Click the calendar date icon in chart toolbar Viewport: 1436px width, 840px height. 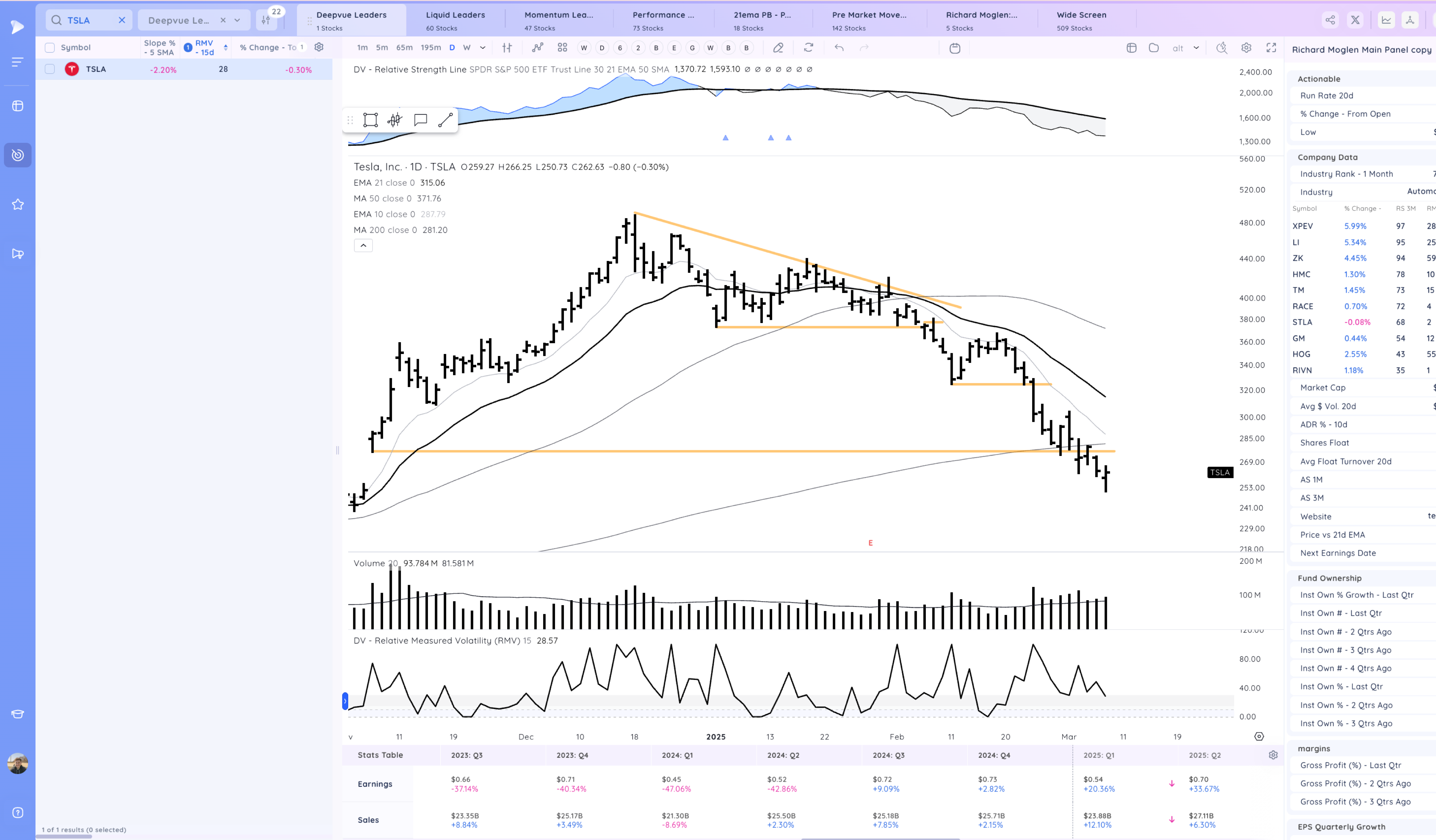tap(955, 48)
